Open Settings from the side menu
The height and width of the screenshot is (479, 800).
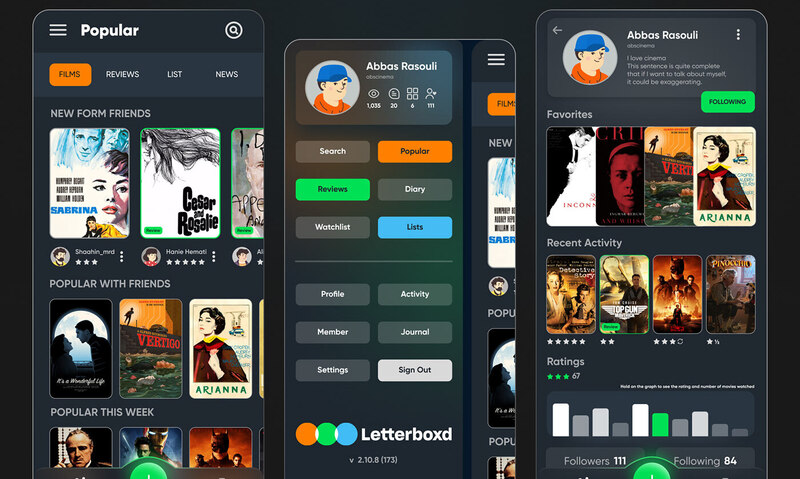click(333, 370)
